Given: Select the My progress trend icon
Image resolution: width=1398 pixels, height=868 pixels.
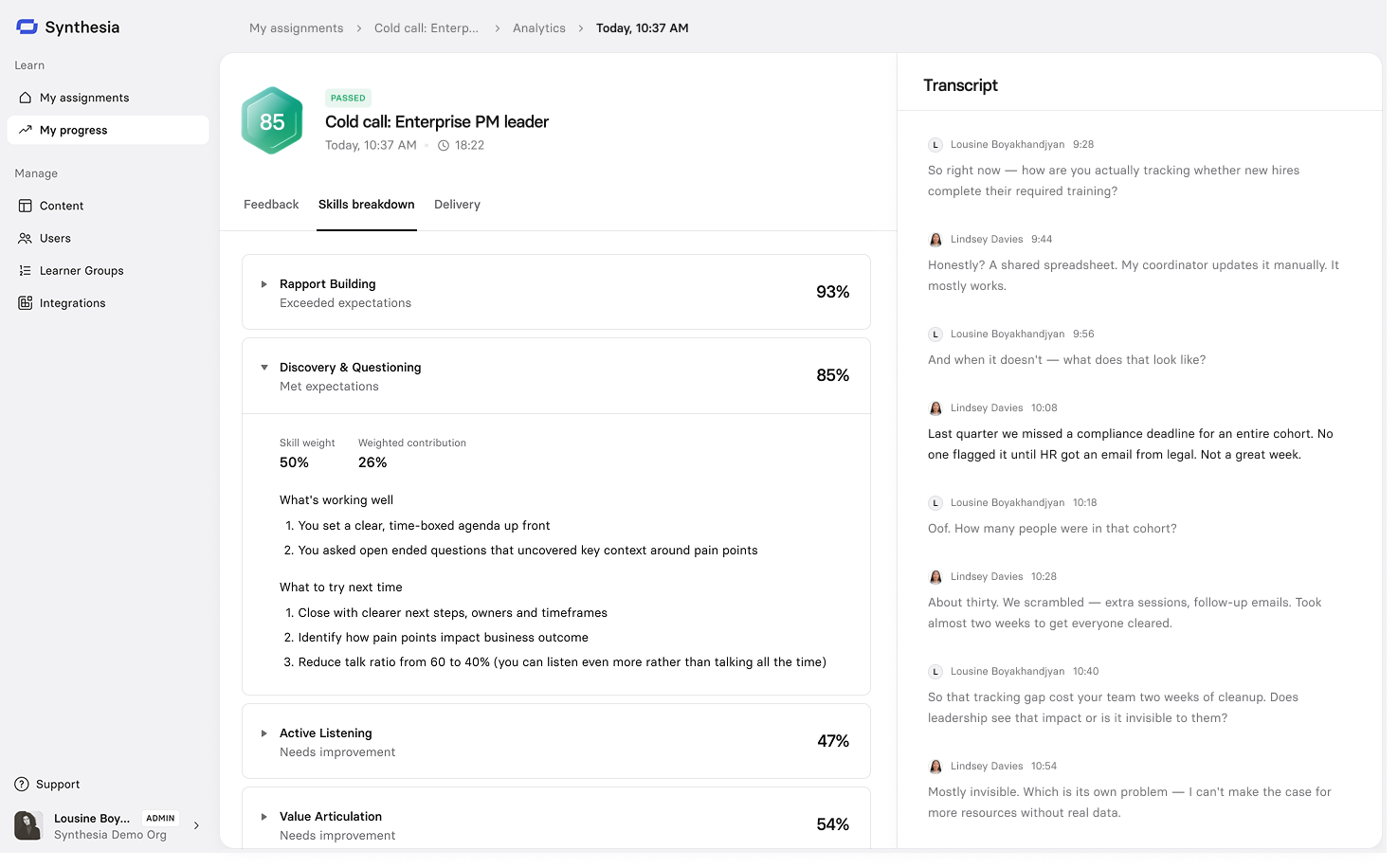Looking at the screenshot, I should pyautogui.click(x=26, y=130).
